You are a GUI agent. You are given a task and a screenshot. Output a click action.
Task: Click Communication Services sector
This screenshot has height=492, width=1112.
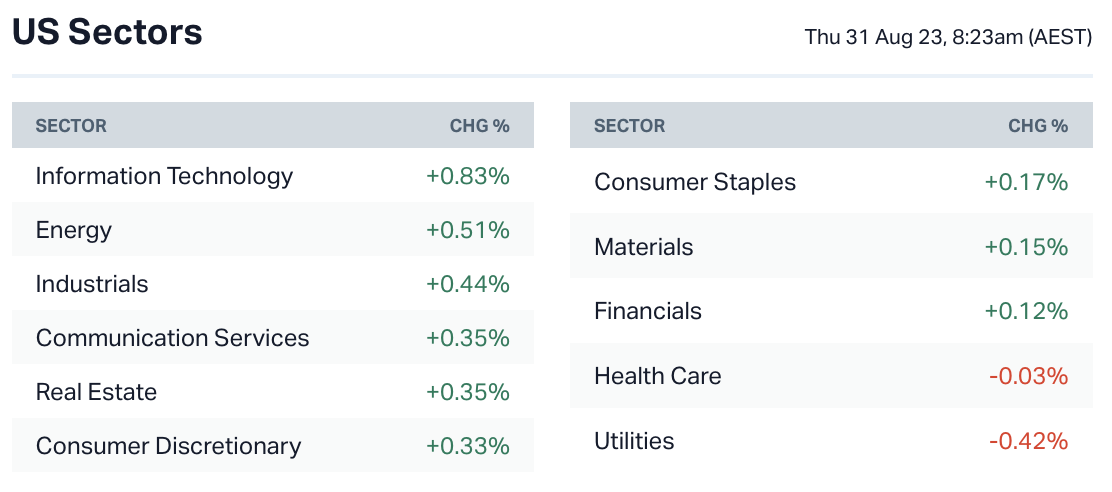click(x=172, y=338)
